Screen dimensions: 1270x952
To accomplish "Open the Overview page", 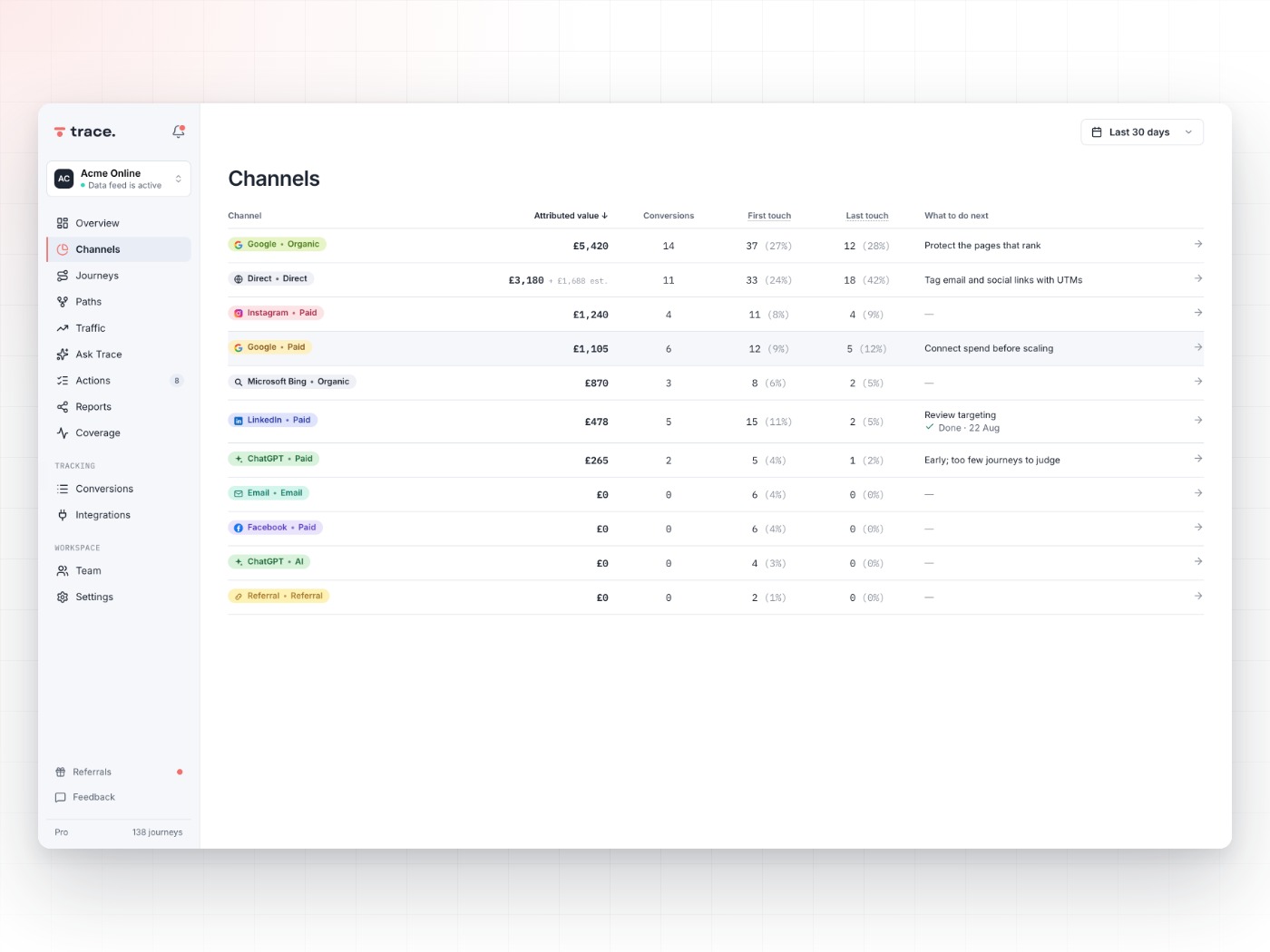I will pyautogui.click(x=119, y=223).
